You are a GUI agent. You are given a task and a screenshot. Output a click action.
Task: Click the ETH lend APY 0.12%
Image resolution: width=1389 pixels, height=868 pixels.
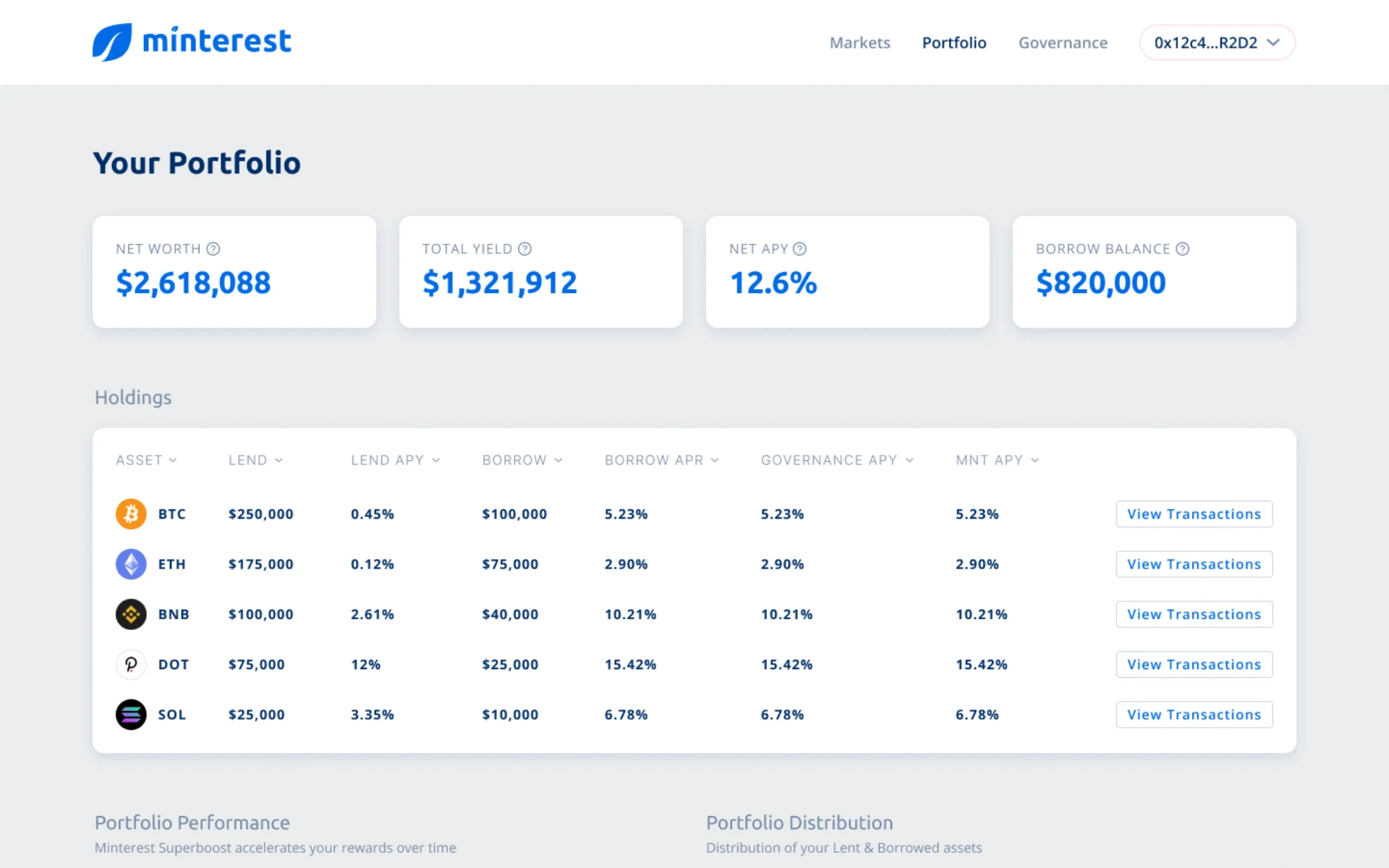(x=372, y=564)
